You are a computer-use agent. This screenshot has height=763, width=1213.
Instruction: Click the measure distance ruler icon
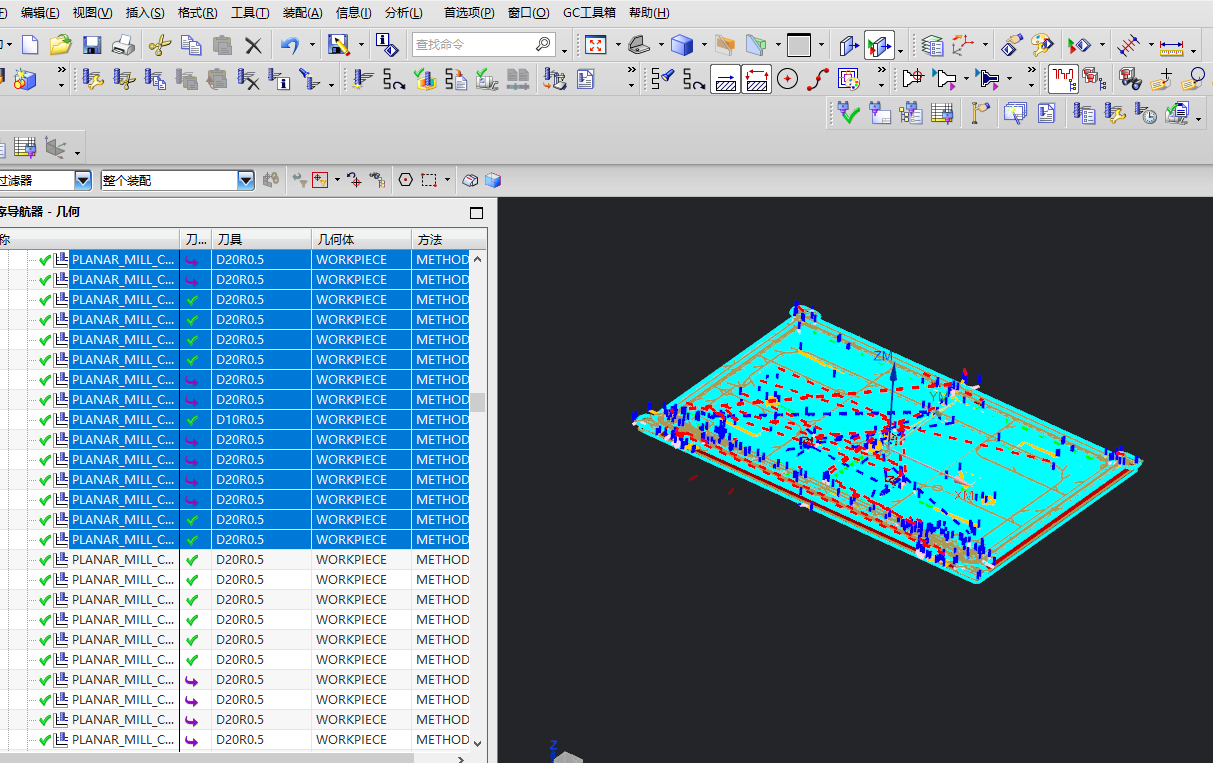coord(1171,46)
